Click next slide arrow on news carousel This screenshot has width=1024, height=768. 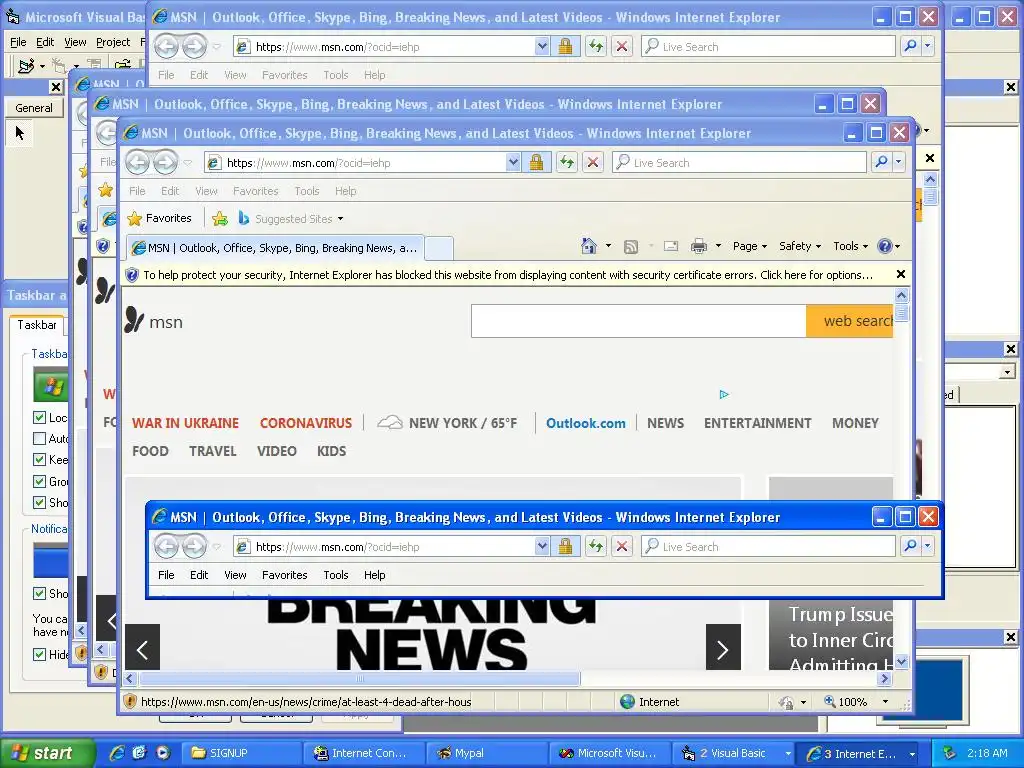tap(723, 647)
